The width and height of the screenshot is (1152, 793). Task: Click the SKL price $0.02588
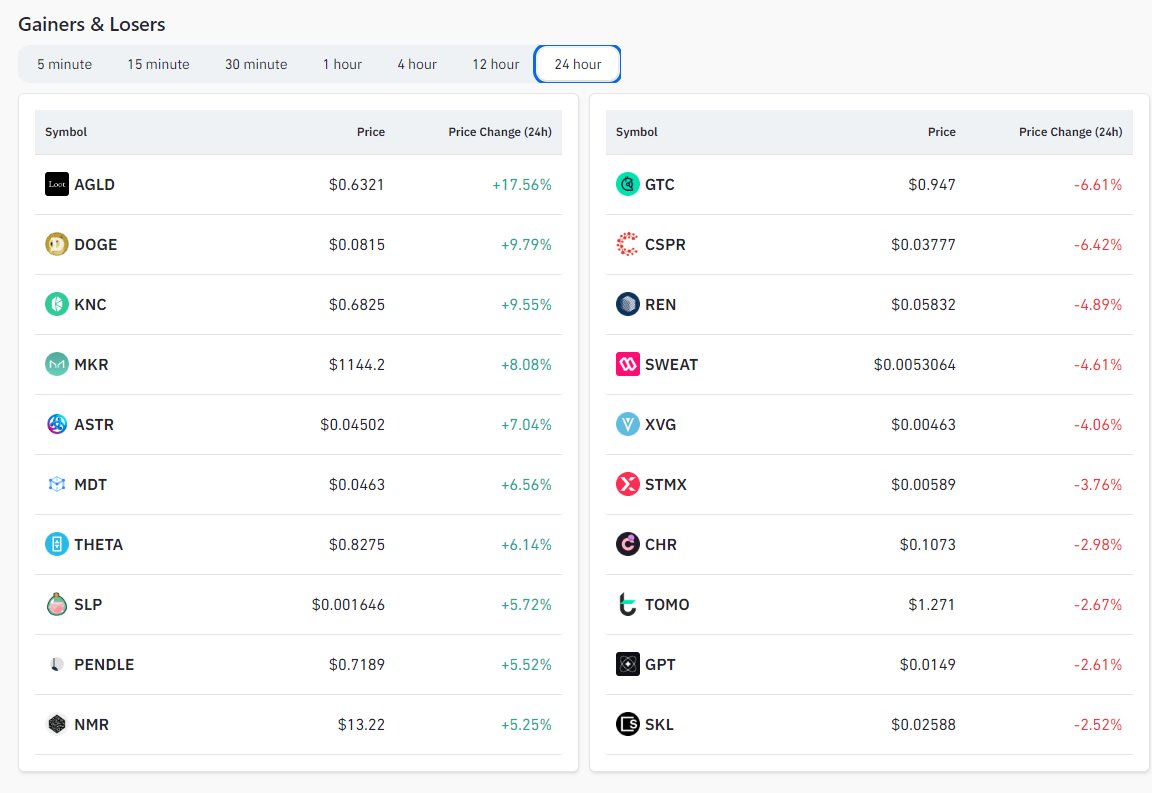tap(923, 725)
